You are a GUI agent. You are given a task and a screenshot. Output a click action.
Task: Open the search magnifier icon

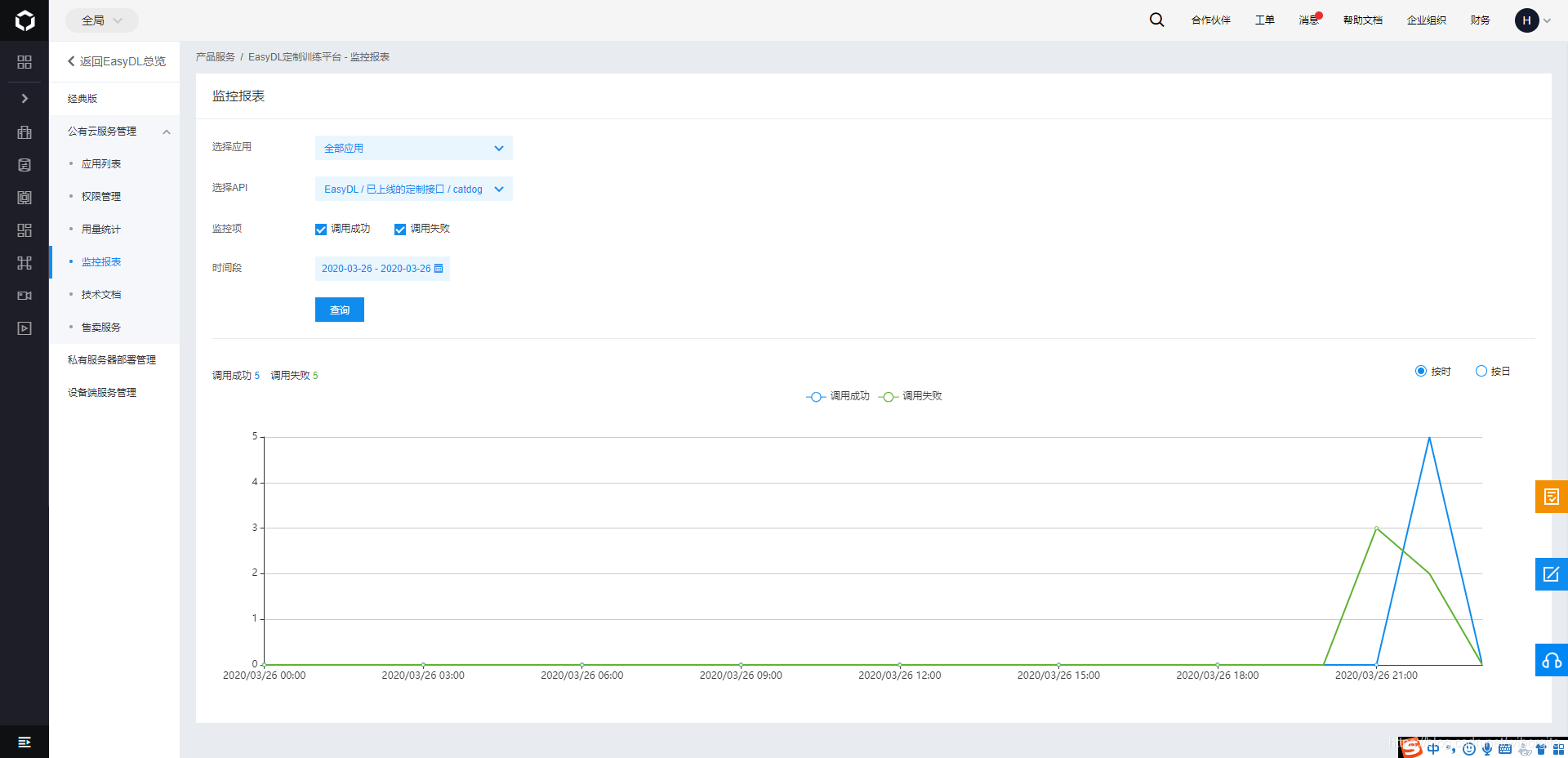(x=1156, y=20)
